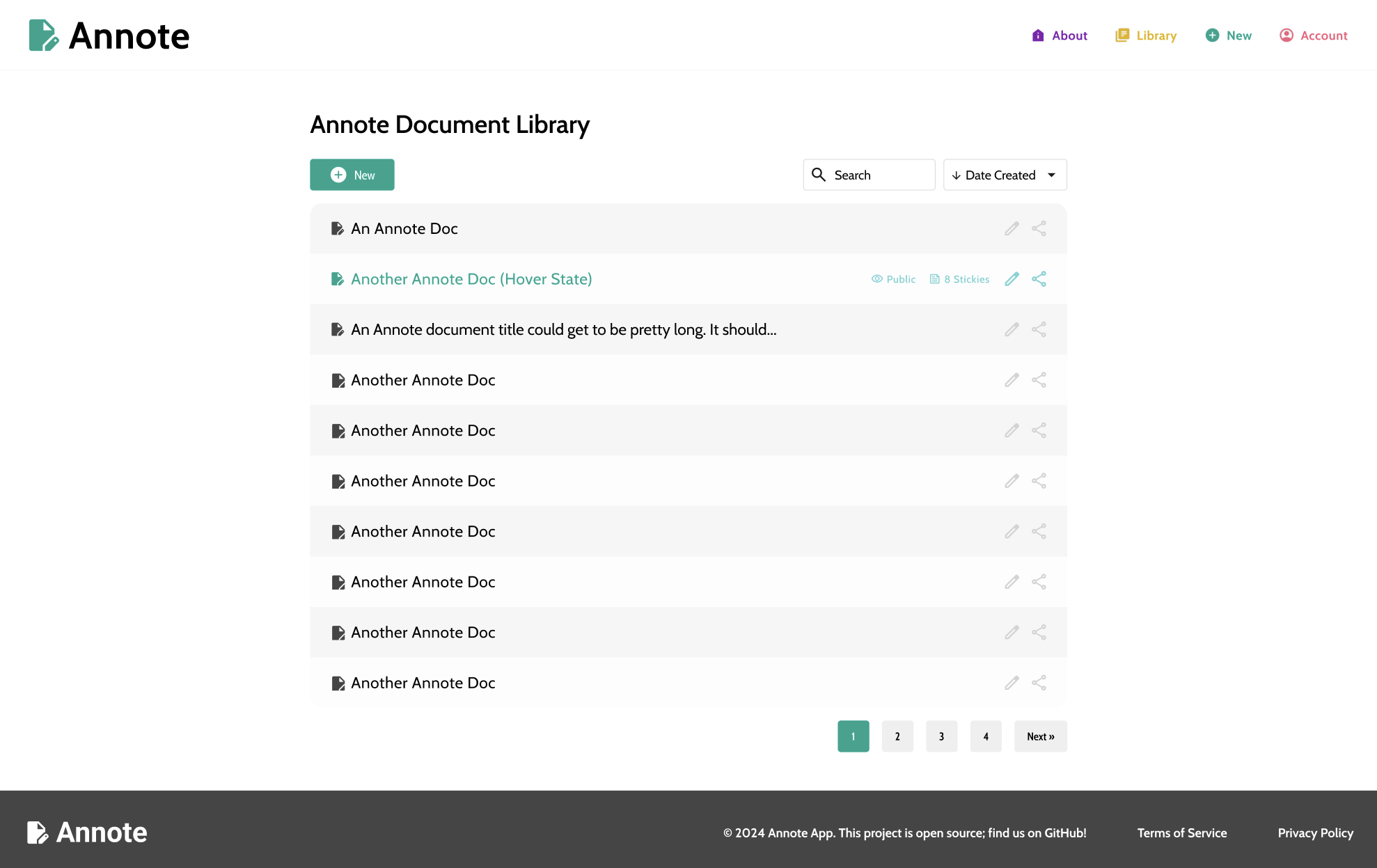This screenshot has height=868, width=1377.
Task: Open the An Annote Doc document
Action: pos(404,228)
